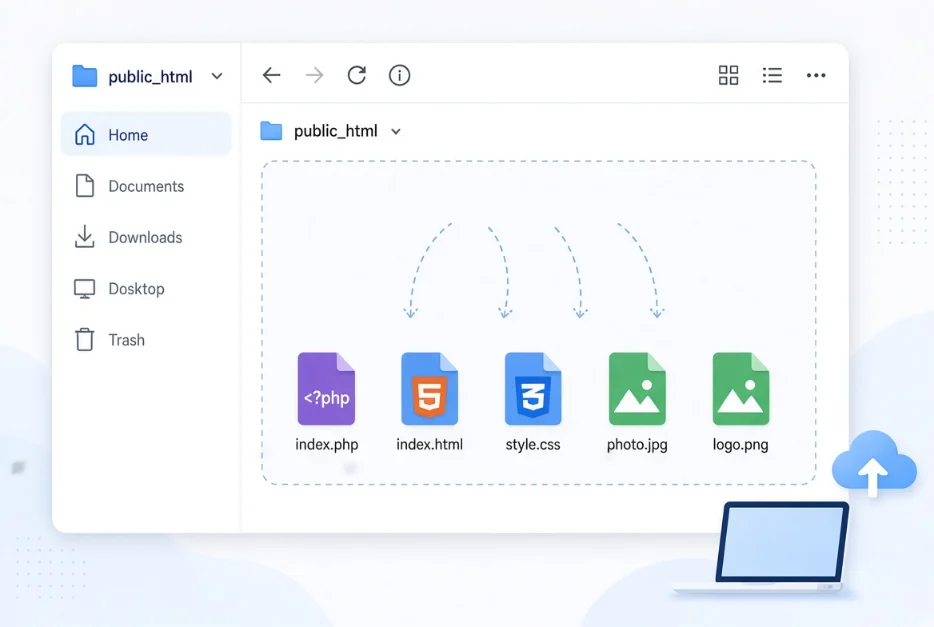Screen dimensions: 934x627
Task: Expand the breadcrumb public_html chevron
Action: coord(396,132)
